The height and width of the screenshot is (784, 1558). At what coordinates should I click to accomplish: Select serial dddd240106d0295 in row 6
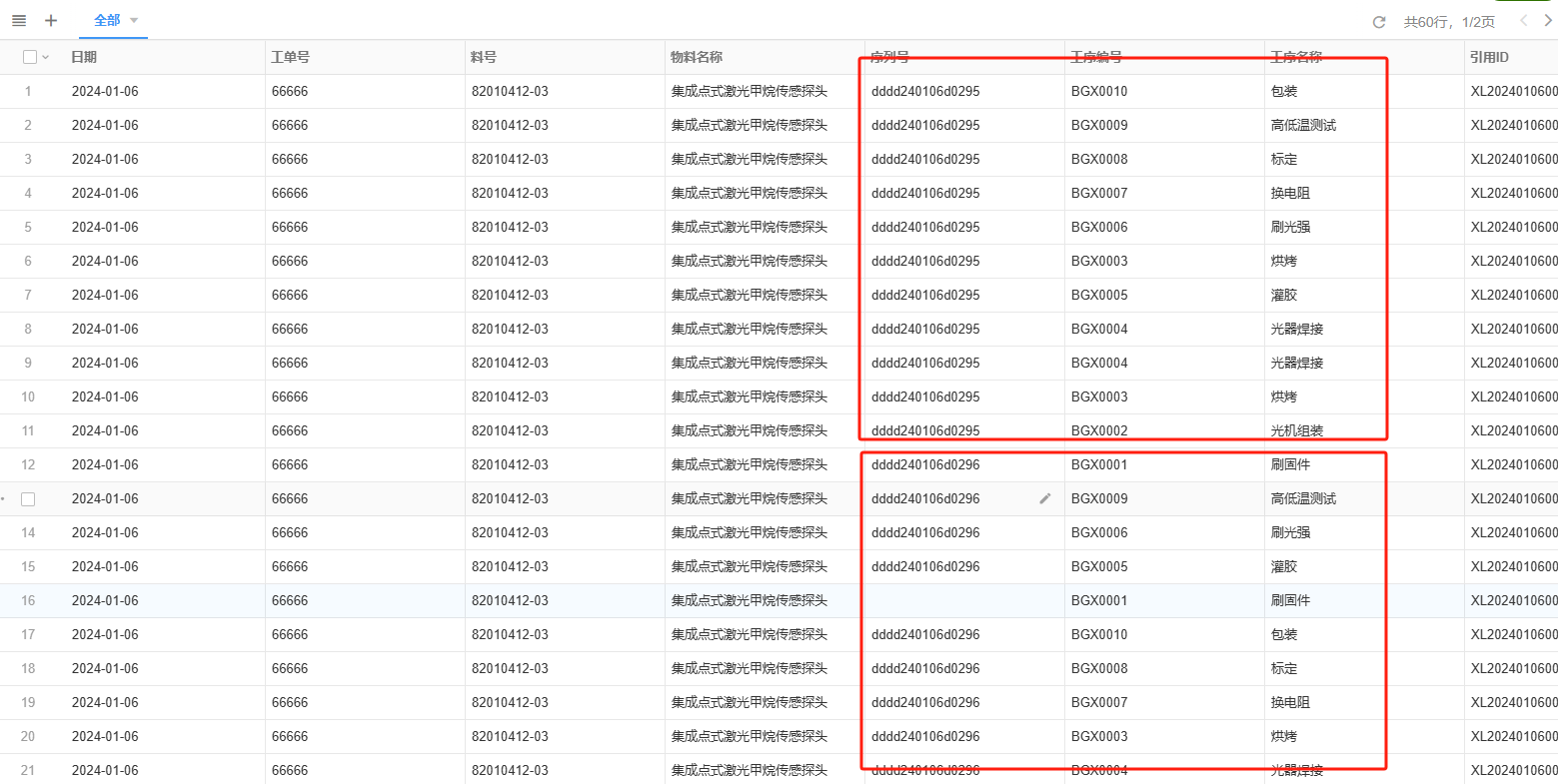pos(925,261)
